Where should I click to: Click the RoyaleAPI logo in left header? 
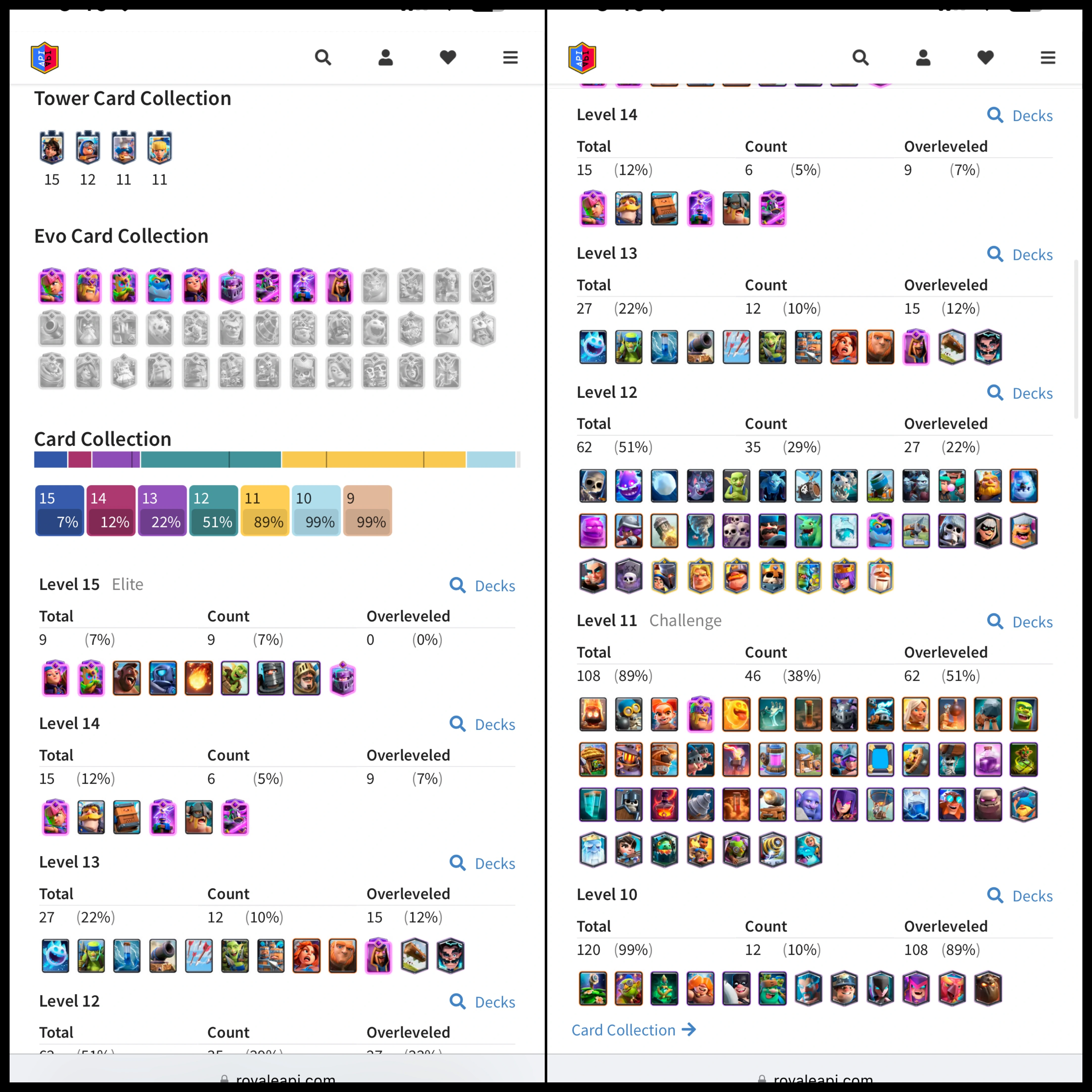tap(45, 58)
